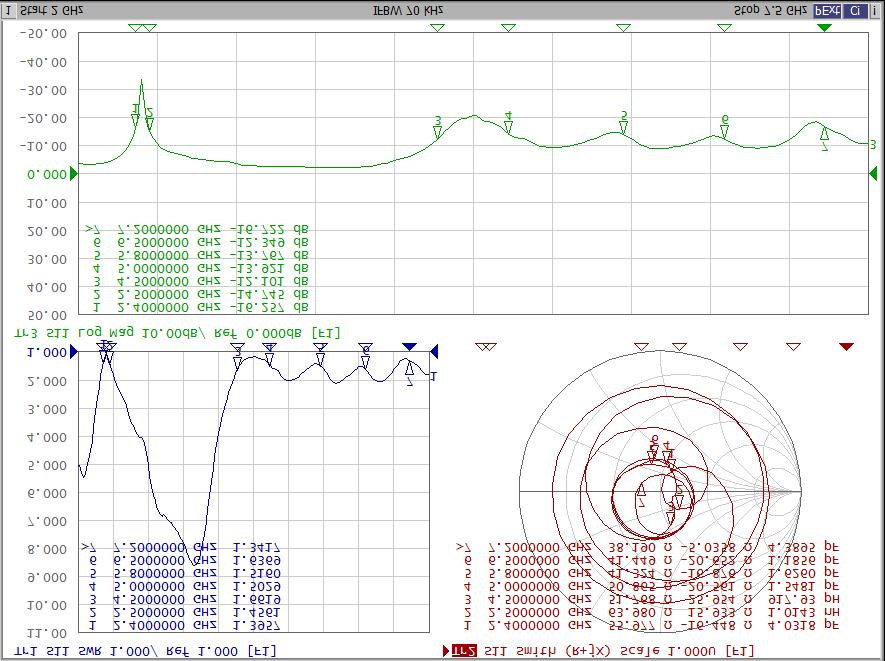Click the Ci correction status indicator icon
885x661 pixels.
coord(854,9)
